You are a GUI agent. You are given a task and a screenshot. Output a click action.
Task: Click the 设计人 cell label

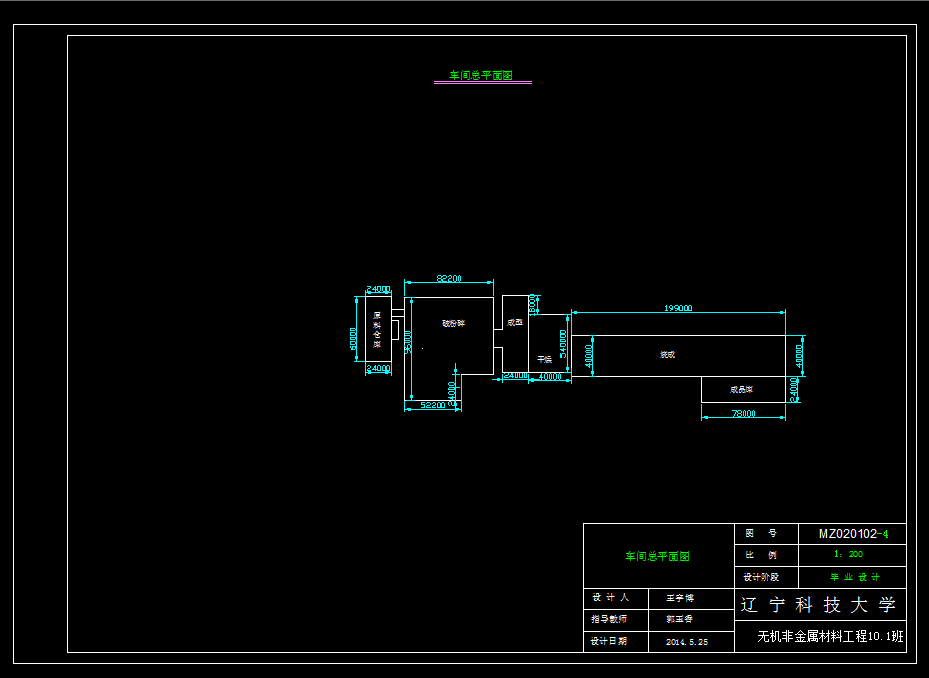610,597
